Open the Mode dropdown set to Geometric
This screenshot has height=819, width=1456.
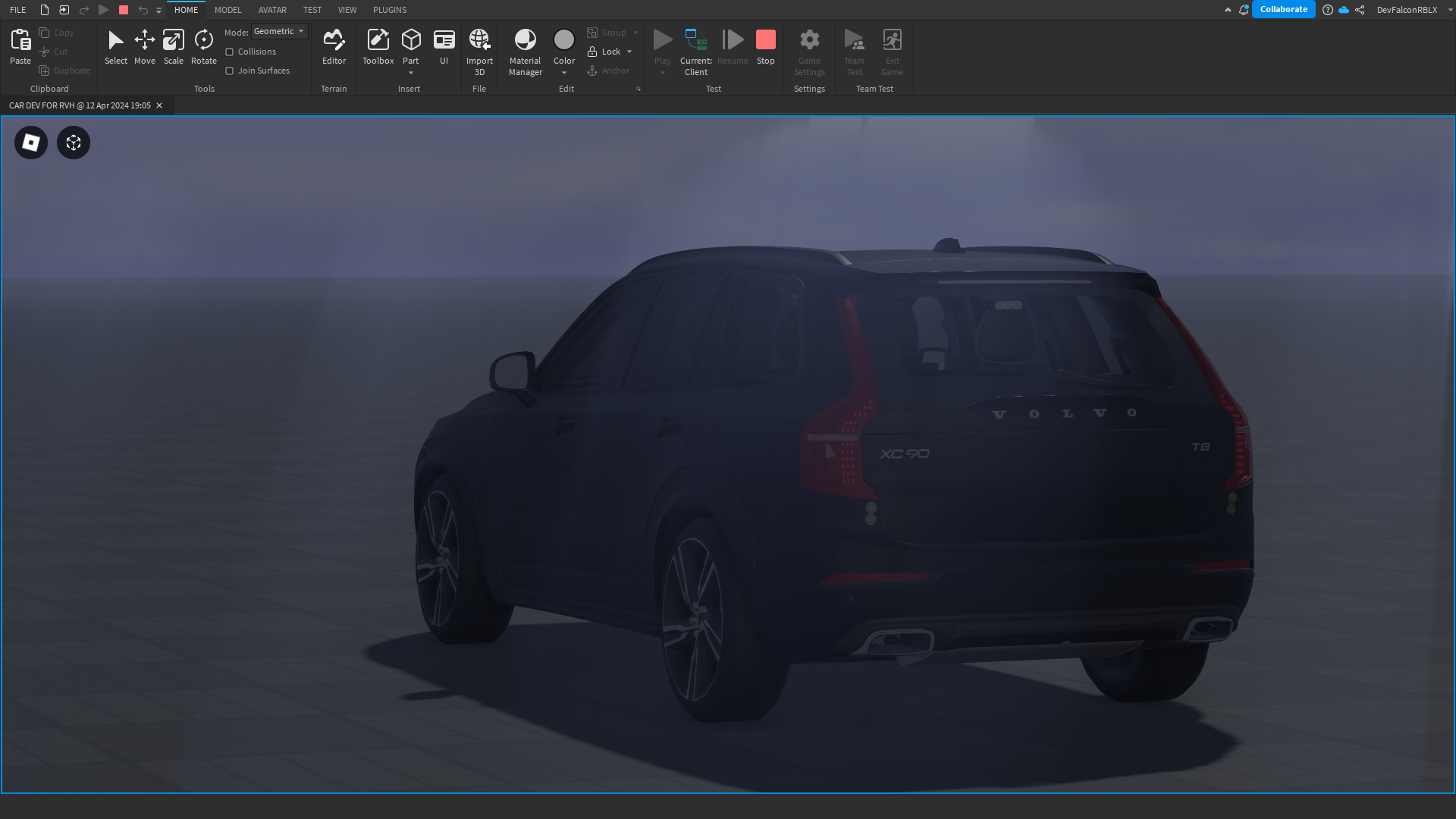[278, 31]
